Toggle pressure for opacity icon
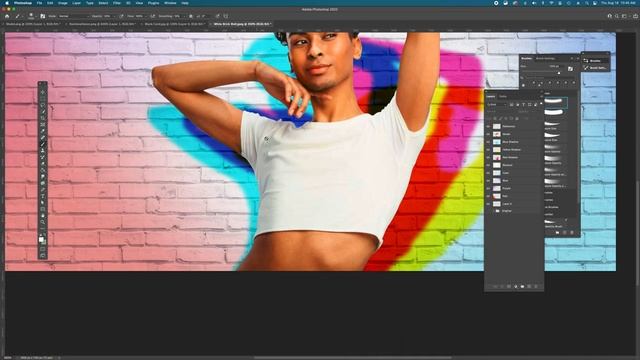The height and width of the screenshot is (360, 640). [x=121, y=16]
